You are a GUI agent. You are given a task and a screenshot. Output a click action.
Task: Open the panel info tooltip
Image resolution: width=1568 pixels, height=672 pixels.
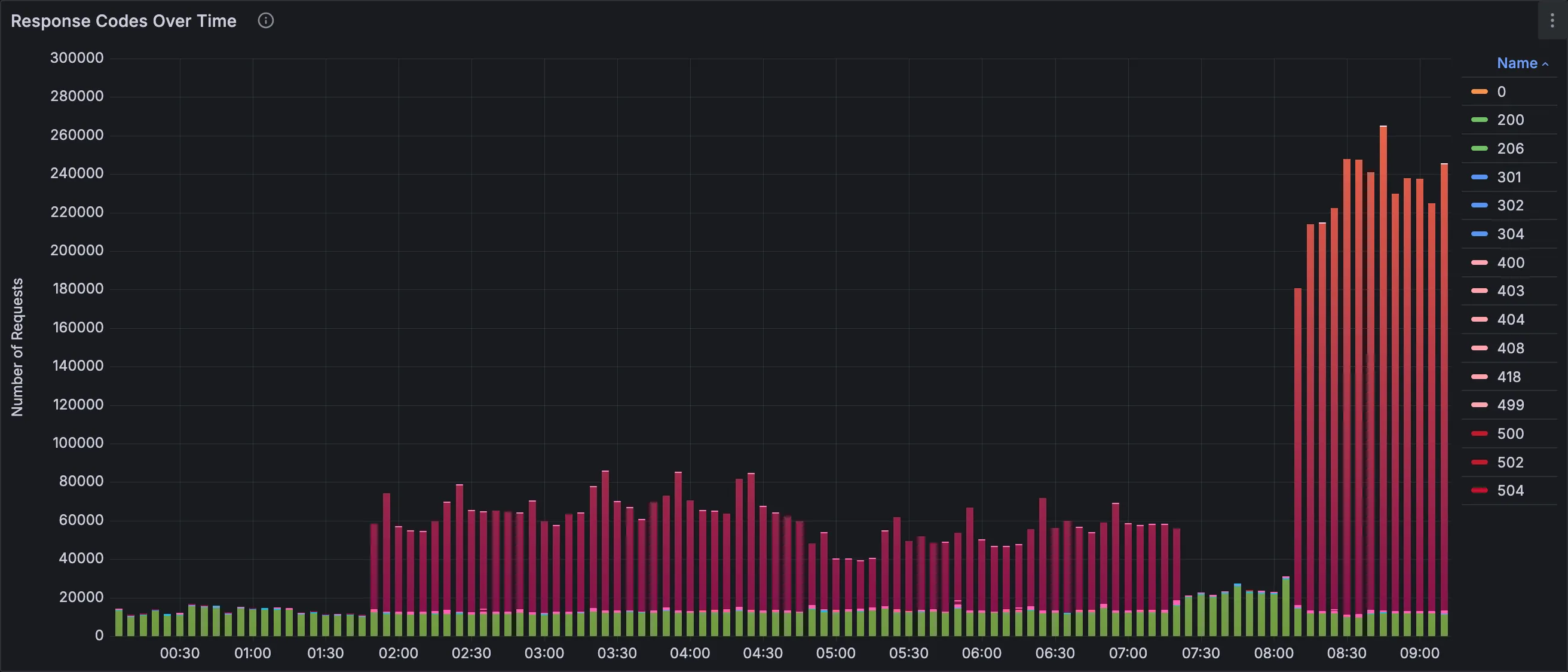(265, 20)
